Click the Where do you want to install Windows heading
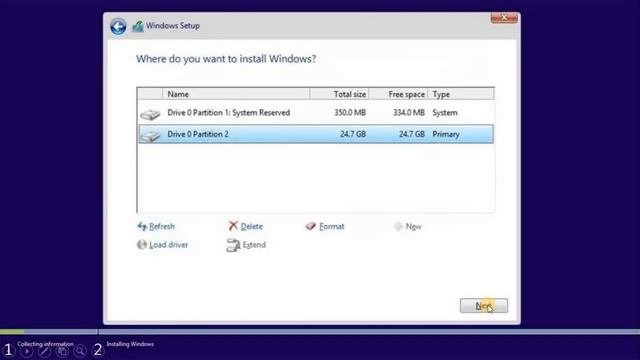The width and height of the screenshot is (640, 360). (x=226, y=59)
